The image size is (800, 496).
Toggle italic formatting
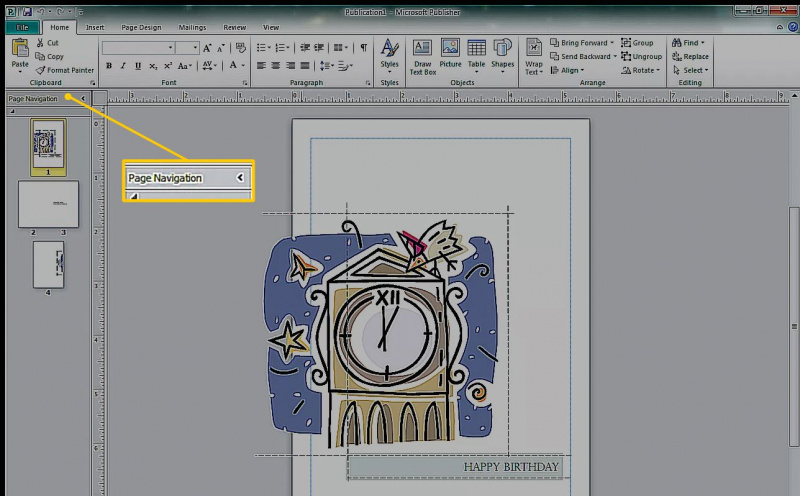coord(123,66)
